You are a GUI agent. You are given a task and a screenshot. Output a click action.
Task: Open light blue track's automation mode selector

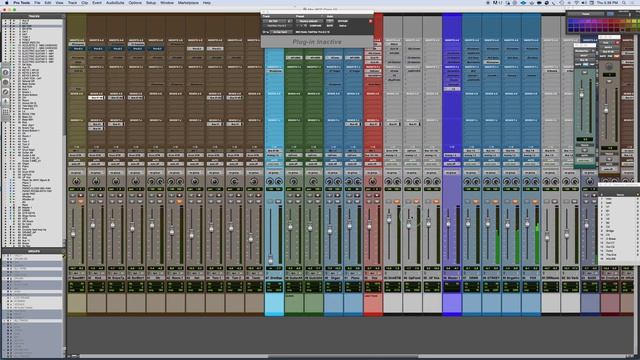point(275,164)
